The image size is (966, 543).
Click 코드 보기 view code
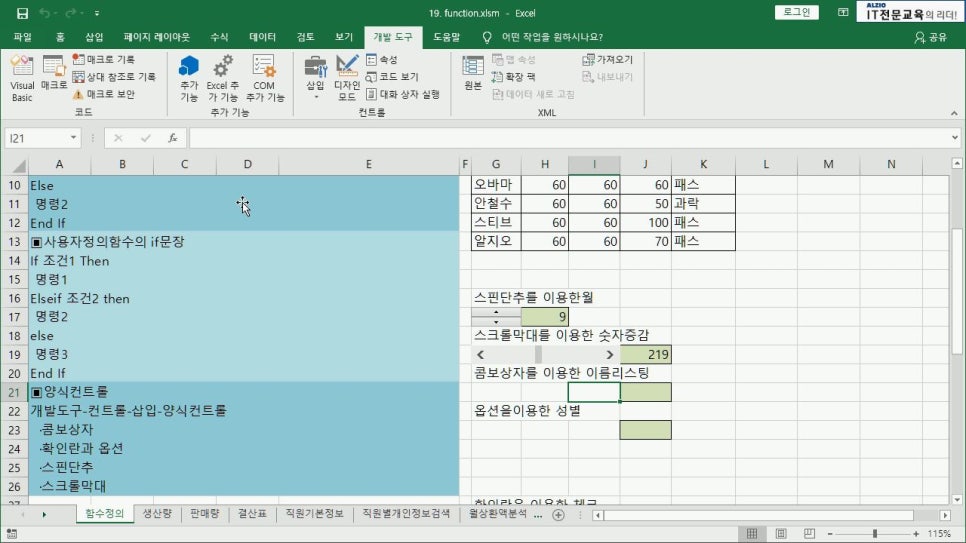click(x=392, y=76)
